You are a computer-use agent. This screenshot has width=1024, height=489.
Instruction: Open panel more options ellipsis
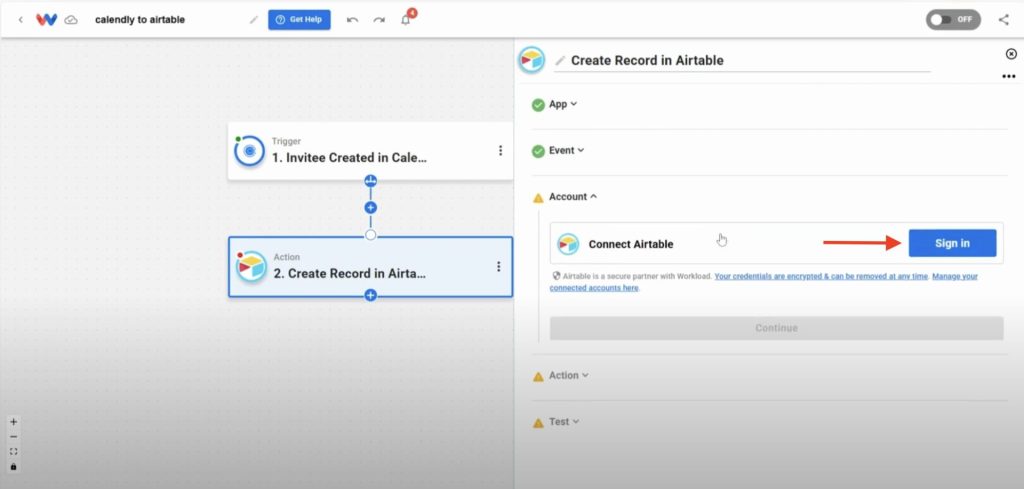[1009, 76]
